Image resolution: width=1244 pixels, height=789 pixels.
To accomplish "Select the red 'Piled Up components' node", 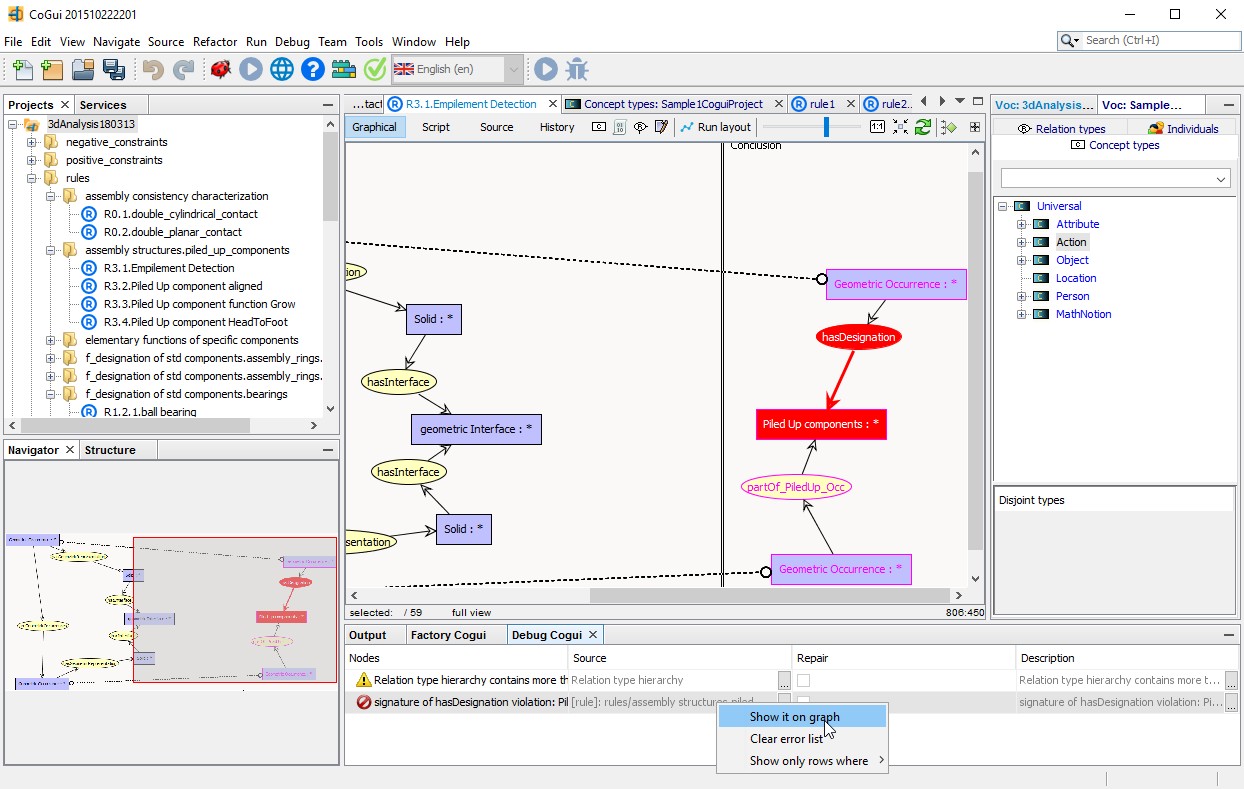I will click(x=821, y=424).
